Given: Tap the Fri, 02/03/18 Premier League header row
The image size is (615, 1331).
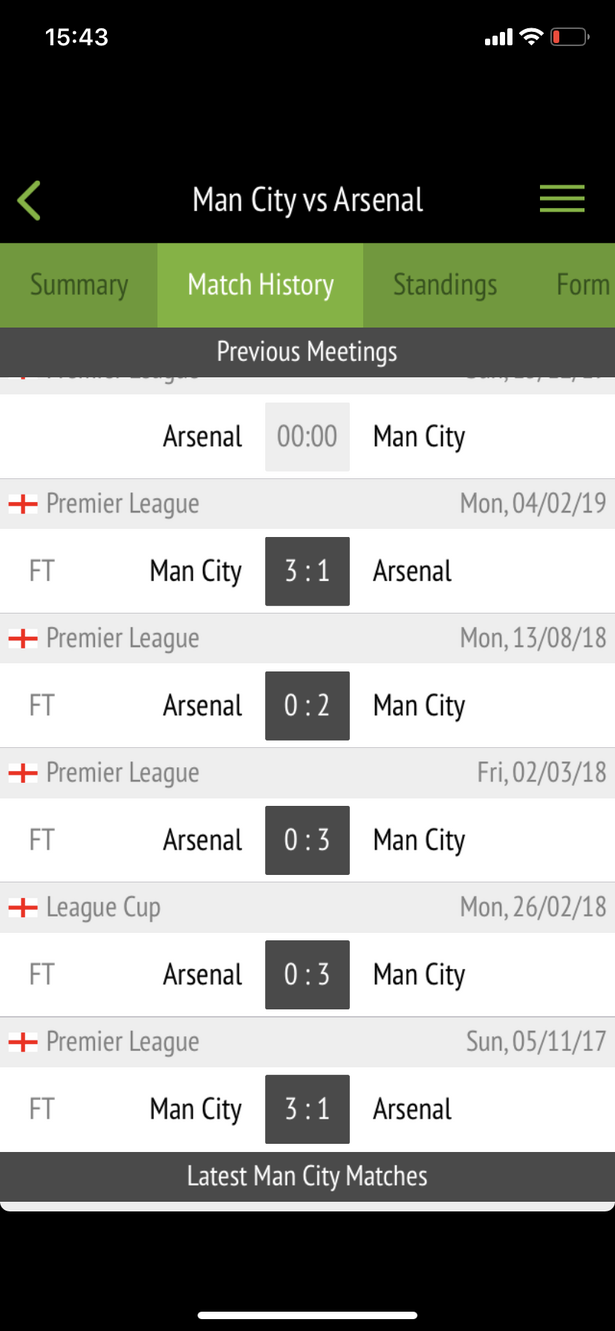Looking at the screenshot, I should point(307,773).
